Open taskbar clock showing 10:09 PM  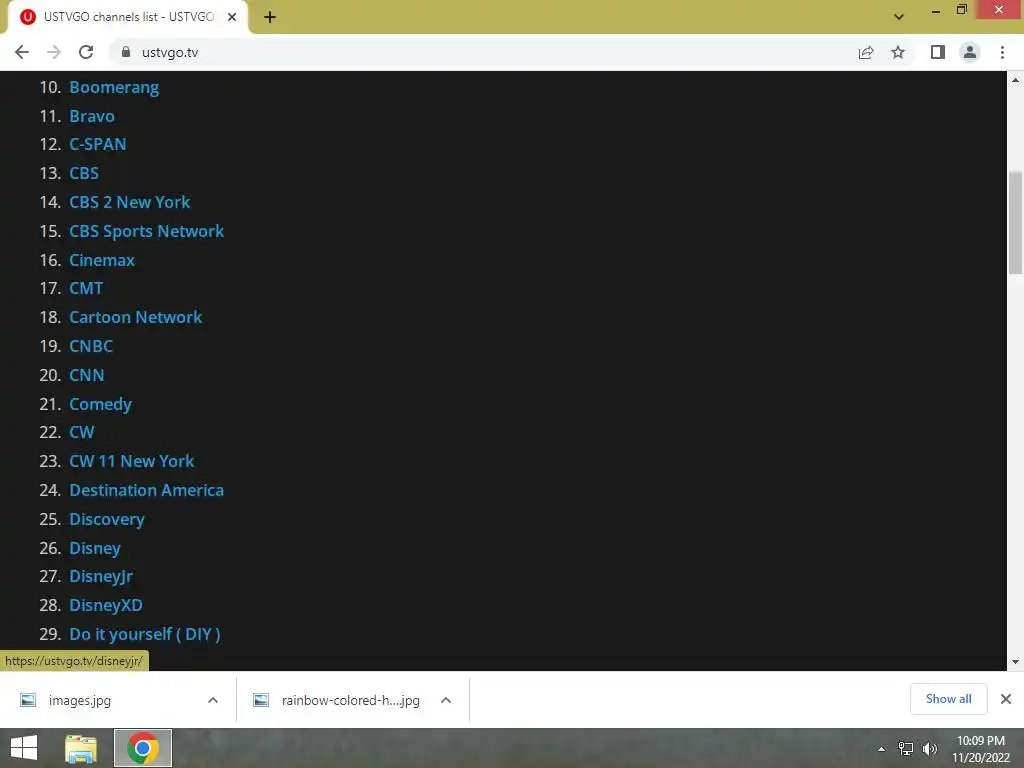pos(980,748)
